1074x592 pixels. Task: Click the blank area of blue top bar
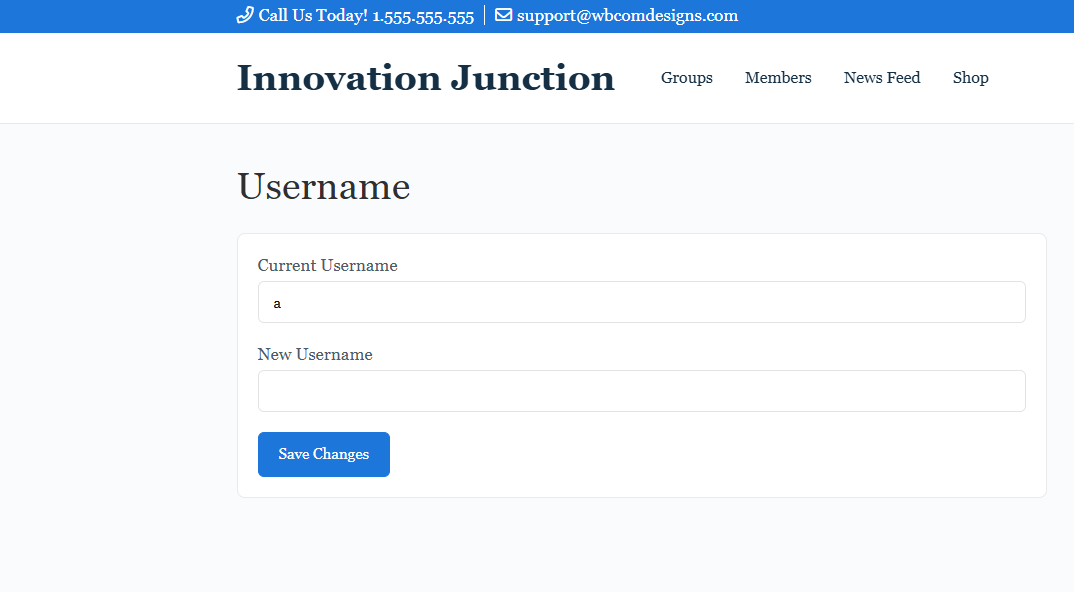(x=900, y=16)
